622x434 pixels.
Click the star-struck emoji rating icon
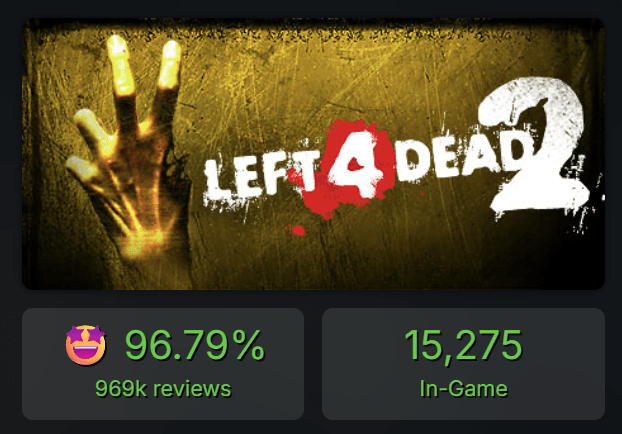[x=86, y=345]
